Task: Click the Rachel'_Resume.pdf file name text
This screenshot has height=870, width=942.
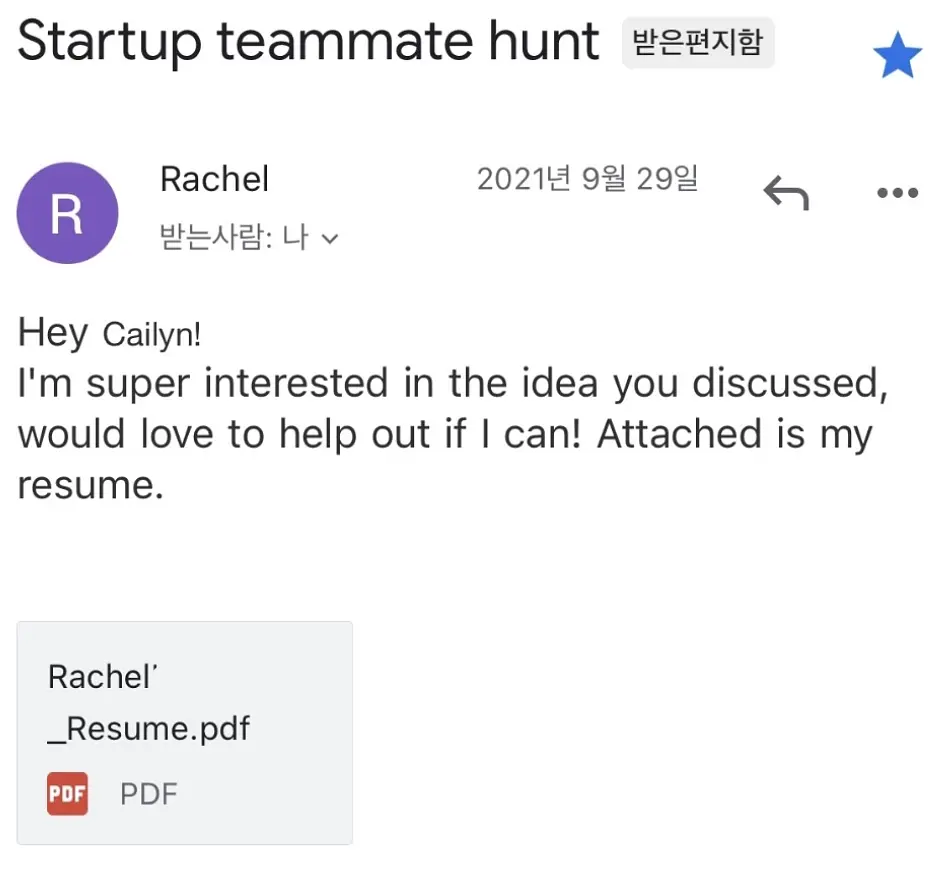Action: (148, 703)
